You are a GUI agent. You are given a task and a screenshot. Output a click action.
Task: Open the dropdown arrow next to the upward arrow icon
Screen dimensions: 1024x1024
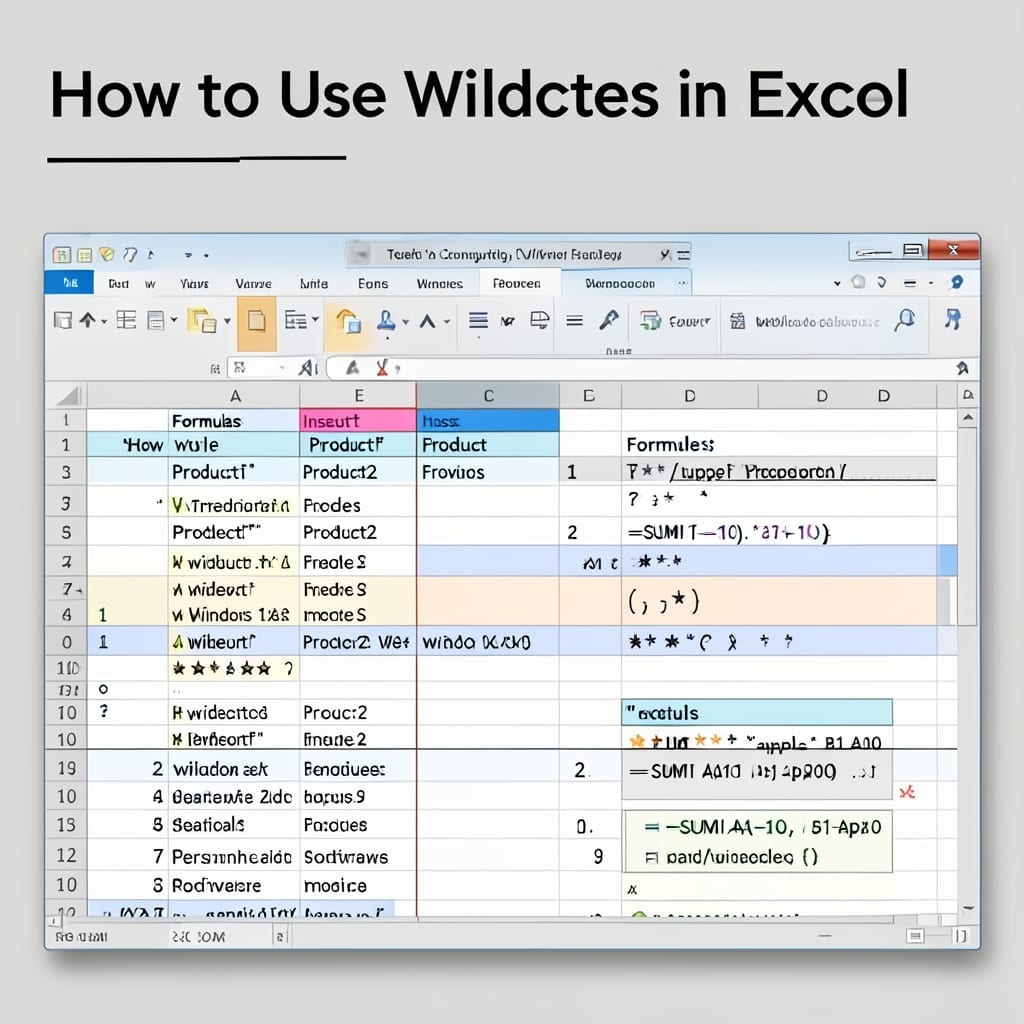coord(104,321)
